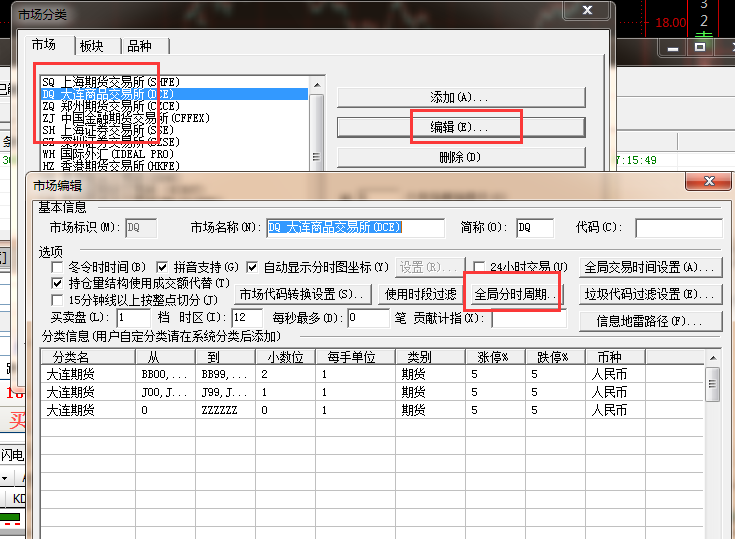The width and height of the screenshot is (735, 539).
Task: Click the 跌停% column header
Action: [555, 357]
